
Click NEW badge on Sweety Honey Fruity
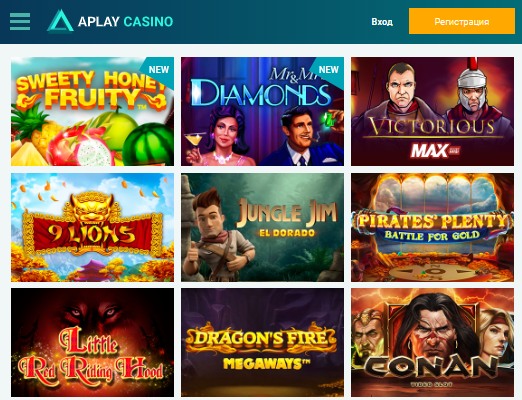pyautogui.click(x=159, y=69)
